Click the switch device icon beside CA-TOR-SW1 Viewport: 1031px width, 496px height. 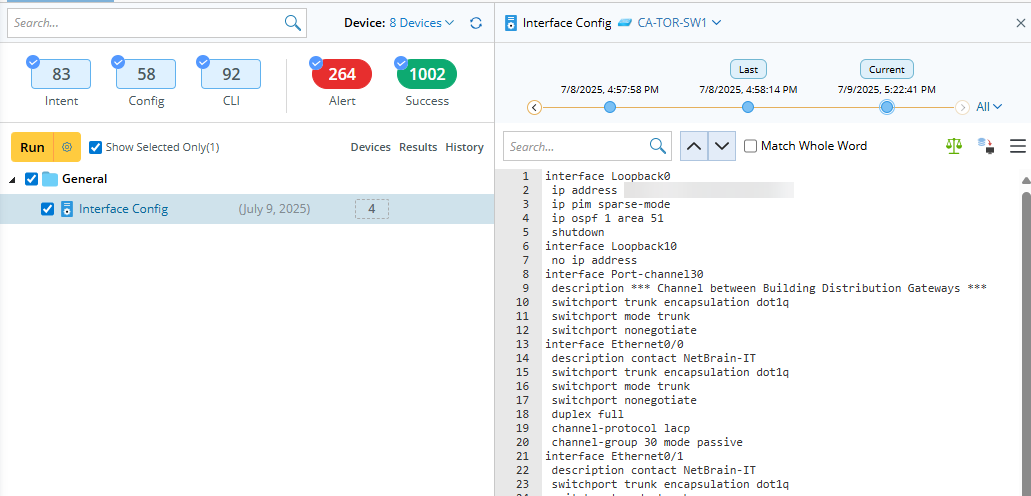click(624, 23)
